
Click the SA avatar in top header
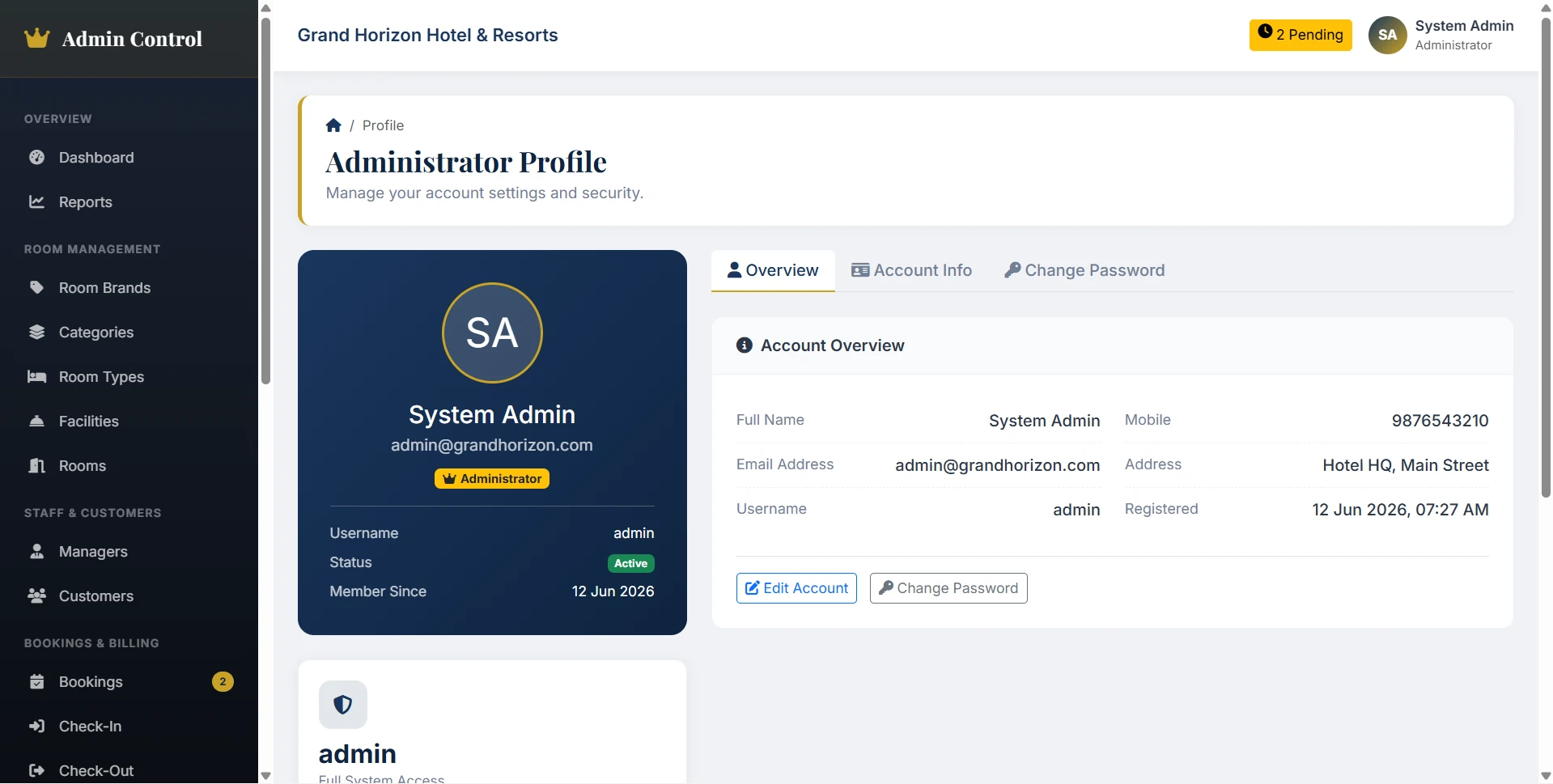(1387, 35)
